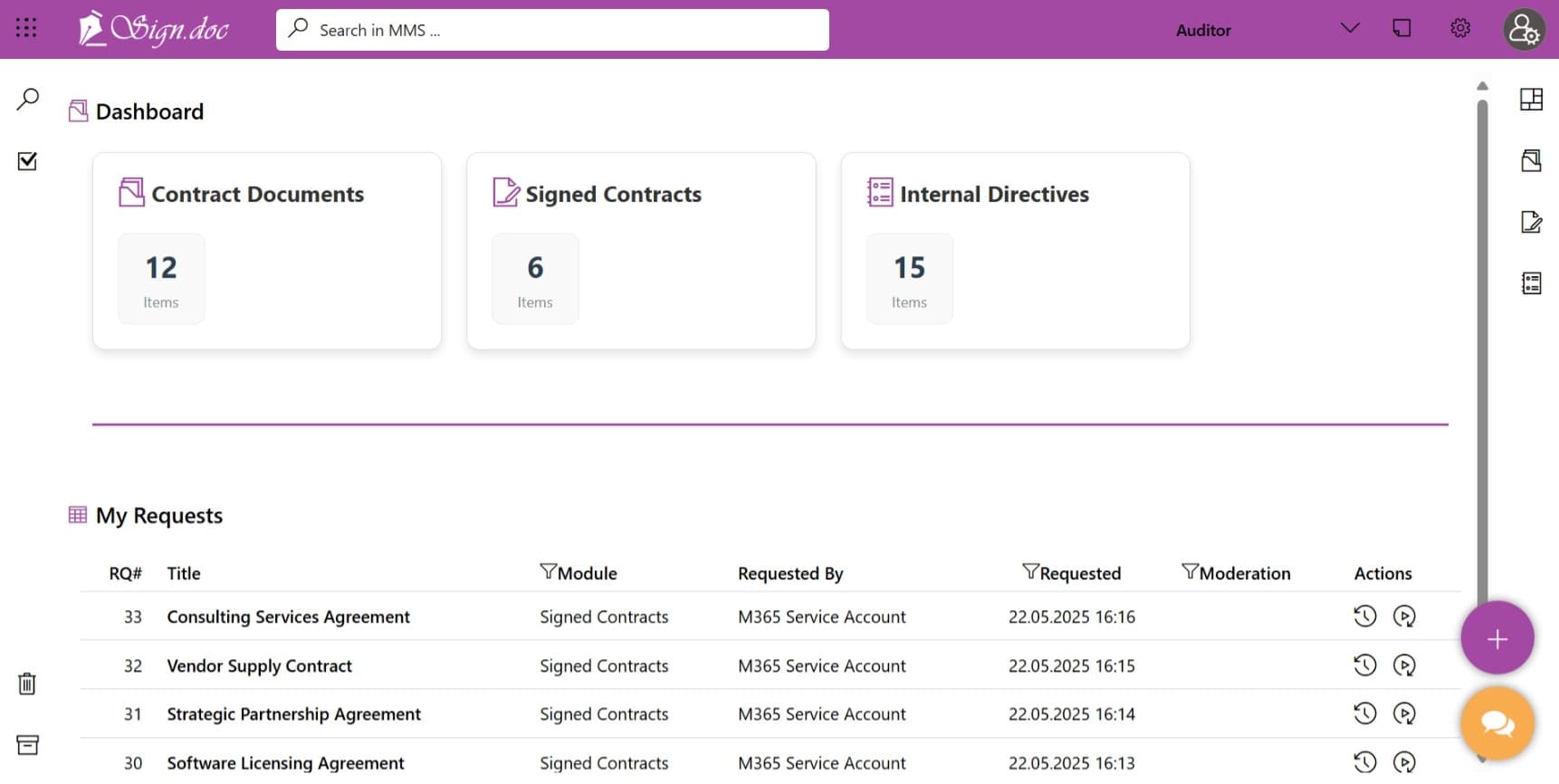Open tasks checkbox icon in left sidebar

coord(27,160)
